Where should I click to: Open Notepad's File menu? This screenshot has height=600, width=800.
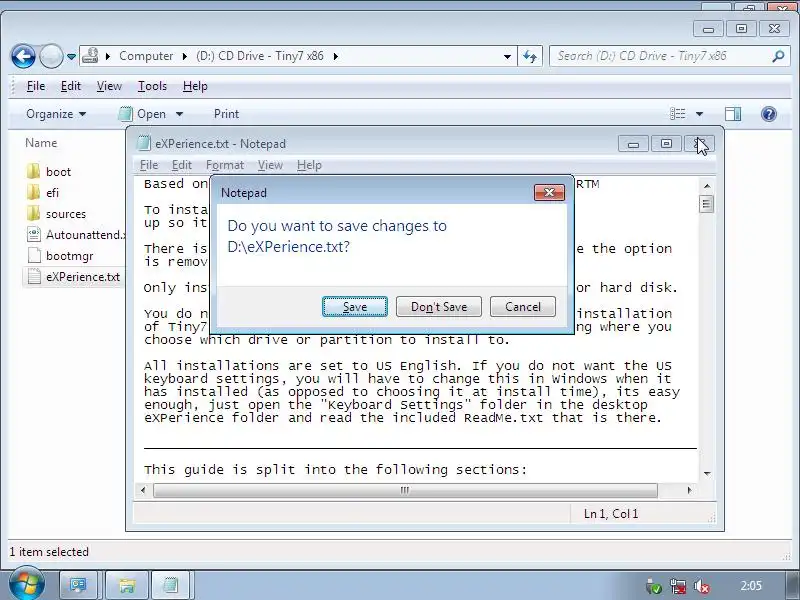pyautogui.click(x=148, y=165)
